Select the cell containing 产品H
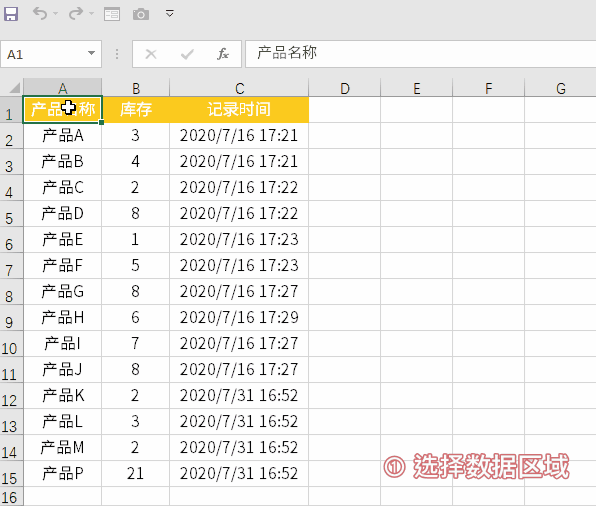The width and height of the screenshot is (596, 506). pyautogui.click(x=63, y=318)
